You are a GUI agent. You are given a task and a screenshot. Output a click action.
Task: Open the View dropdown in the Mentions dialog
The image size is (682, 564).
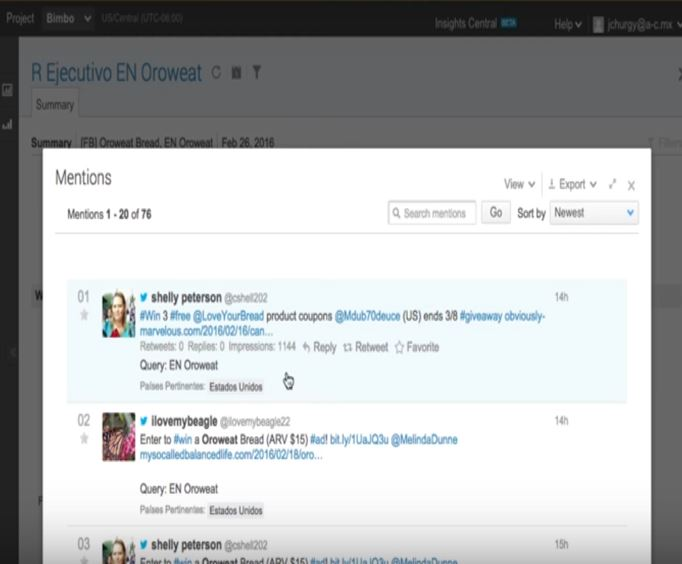[x=519, y=184]
